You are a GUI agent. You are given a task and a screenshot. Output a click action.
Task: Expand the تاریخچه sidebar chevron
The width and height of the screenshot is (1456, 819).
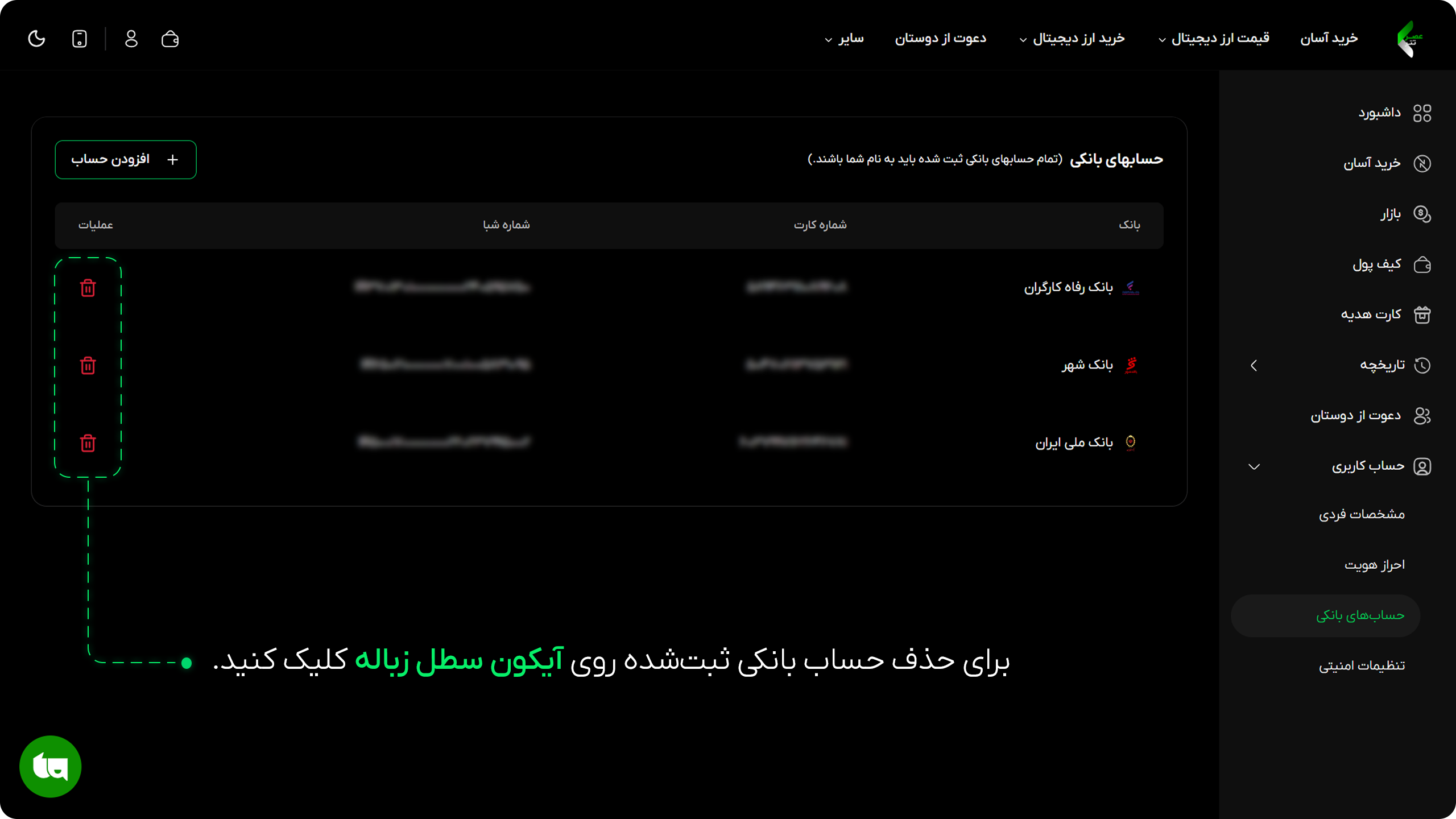tap(1254, 365)
